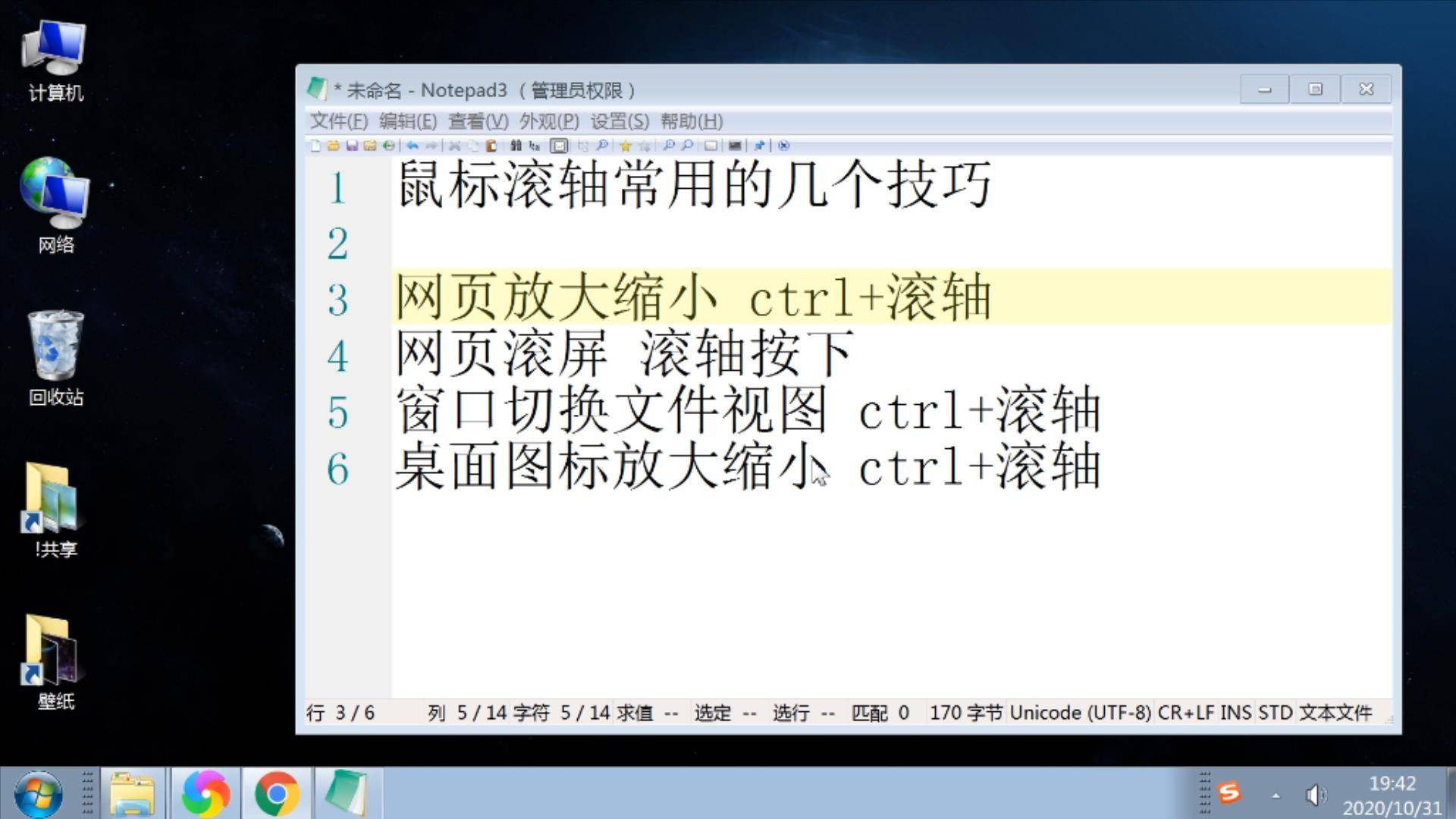This screenshot has height=819, width=1456.
Task: Undo the last edit with the arrow icon
Action: tap(413, 145)
